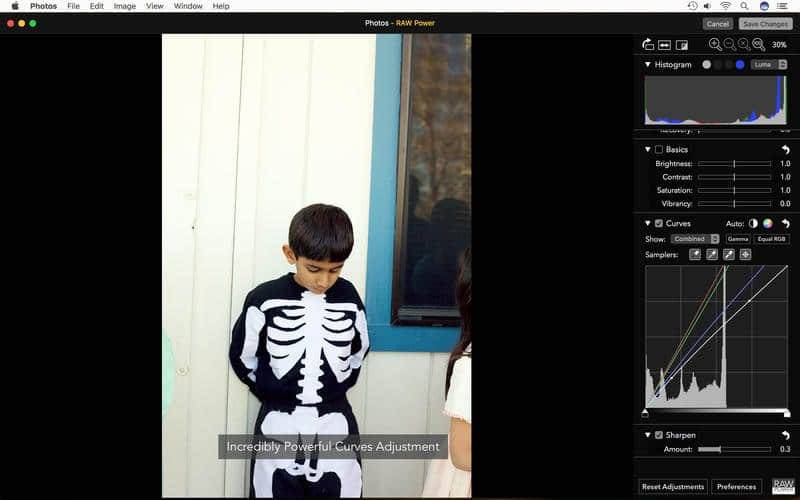The image size is (800, 500).
Task: Collapse the Basics section triangle
Action: point(647,149)
